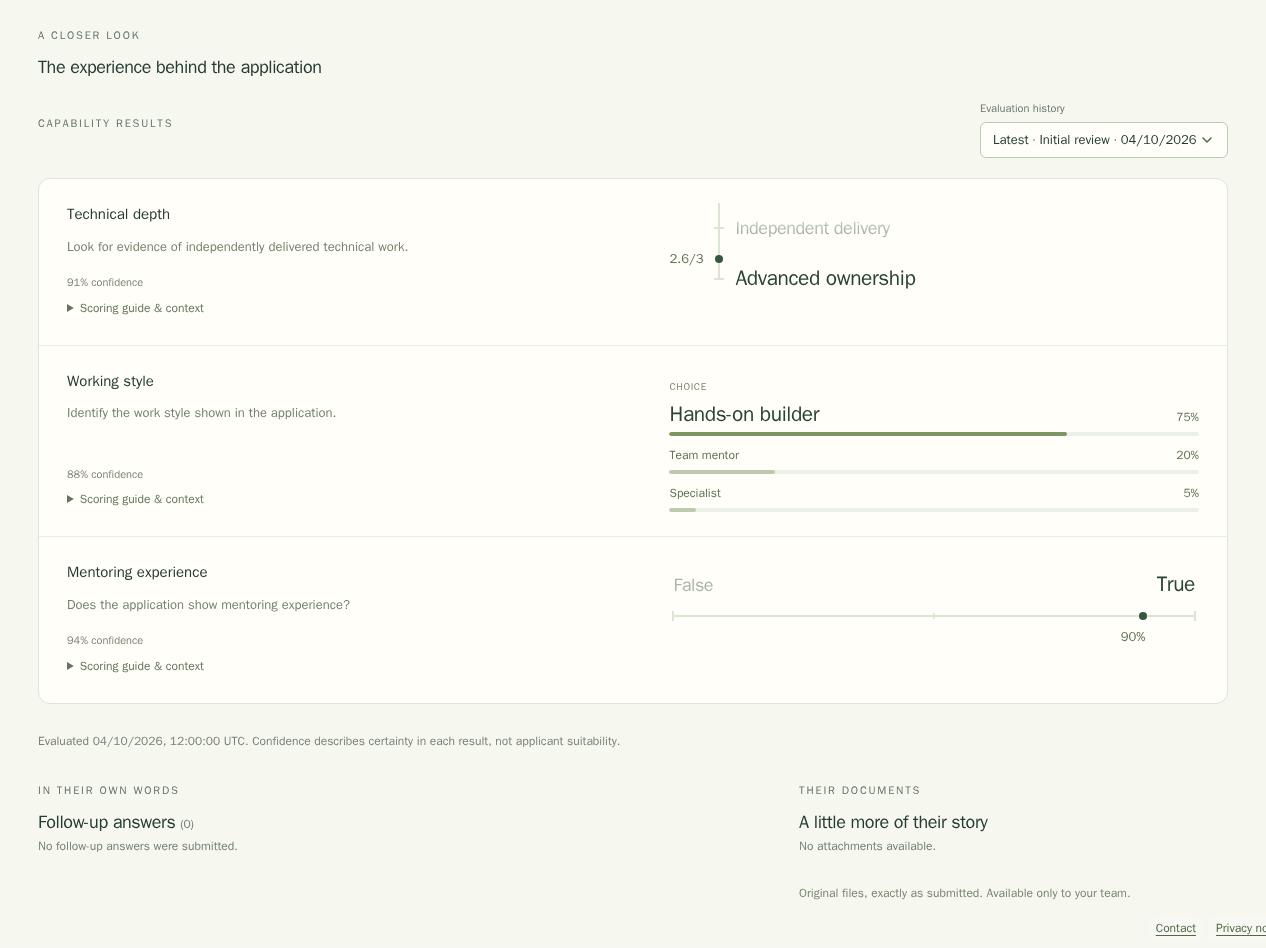Click the 'Mentoring experience' heading
This screenshot has width=1266, height=948.
point(137,572)
